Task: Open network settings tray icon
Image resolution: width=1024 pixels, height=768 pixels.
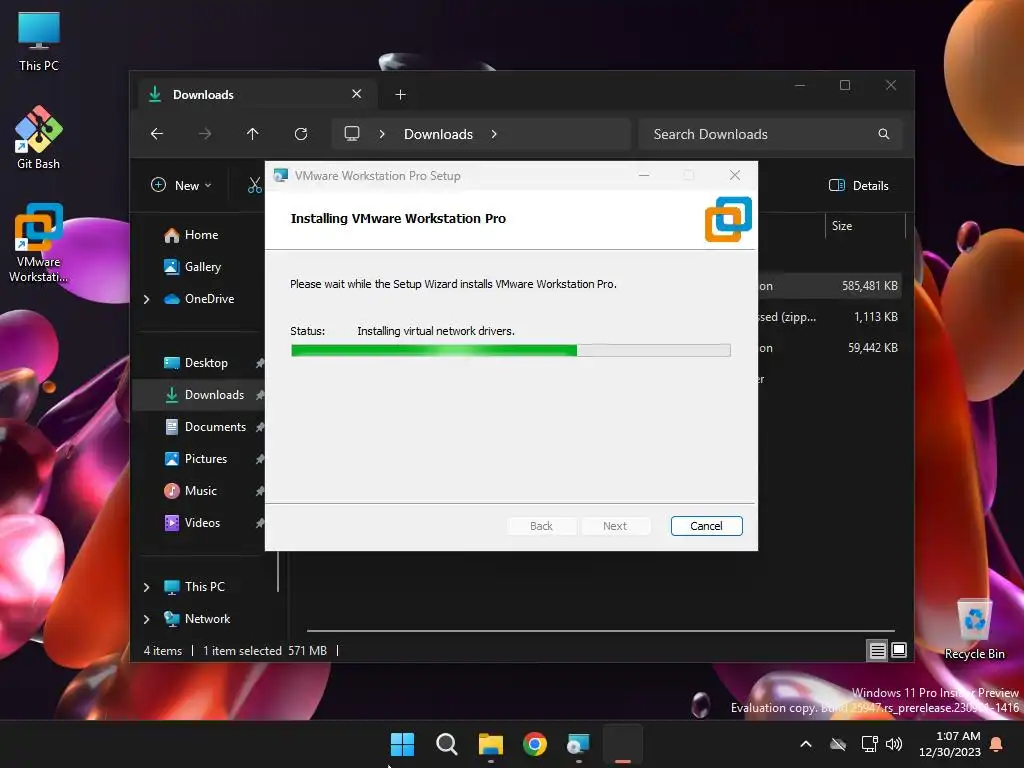Action: coord(869,744)
